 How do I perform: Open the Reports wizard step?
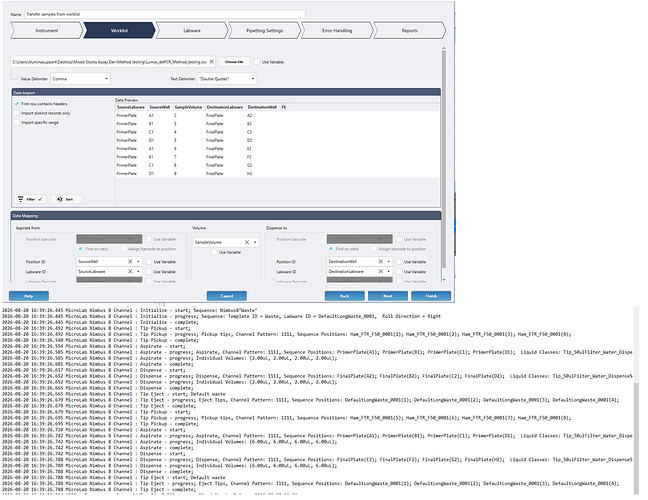(x=410, y=31)
